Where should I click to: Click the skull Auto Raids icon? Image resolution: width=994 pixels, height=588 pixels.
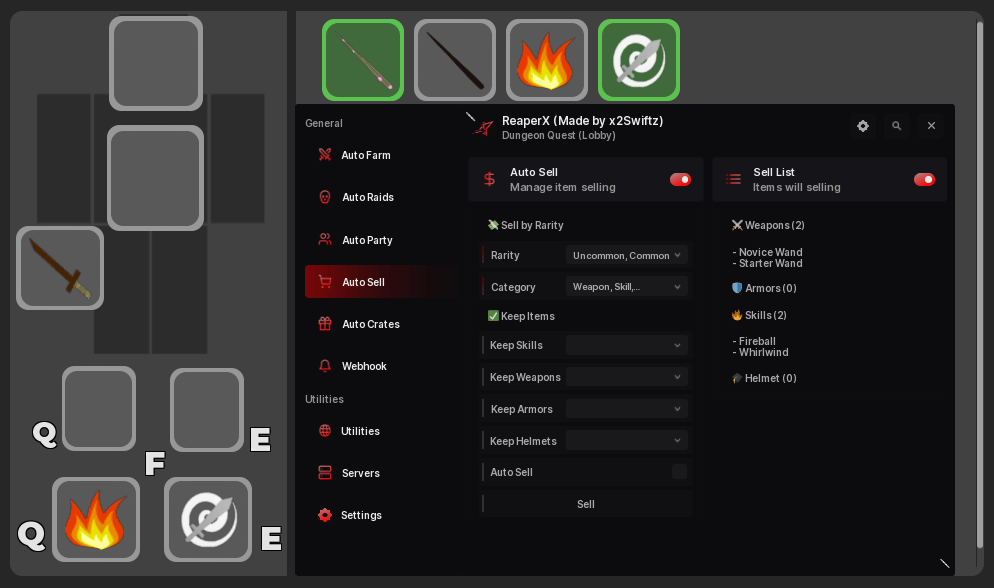coord(325,197)
